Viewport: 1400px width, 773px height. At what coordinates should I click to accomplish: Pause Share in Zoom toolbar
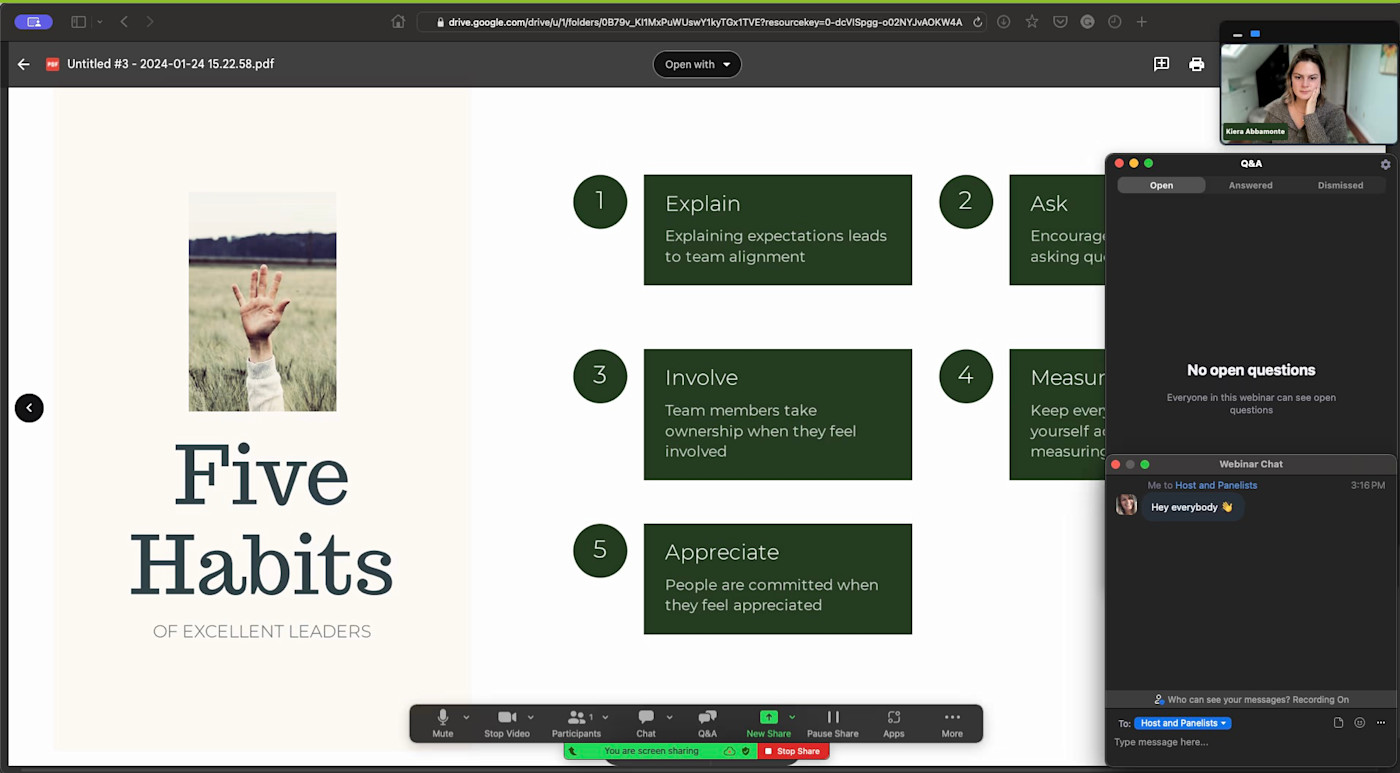833,723
